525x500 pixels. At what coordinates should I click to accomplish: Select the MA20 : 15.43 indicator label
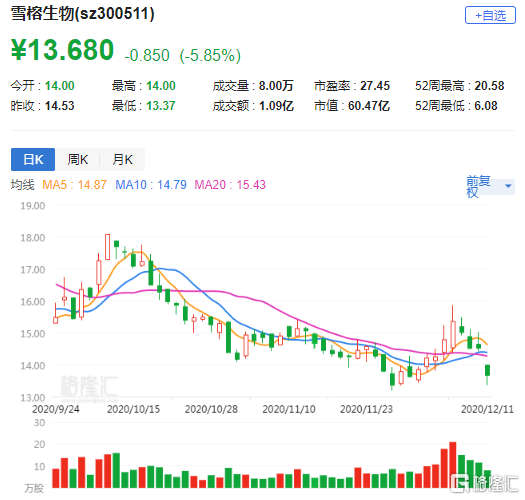click(230, 185)
